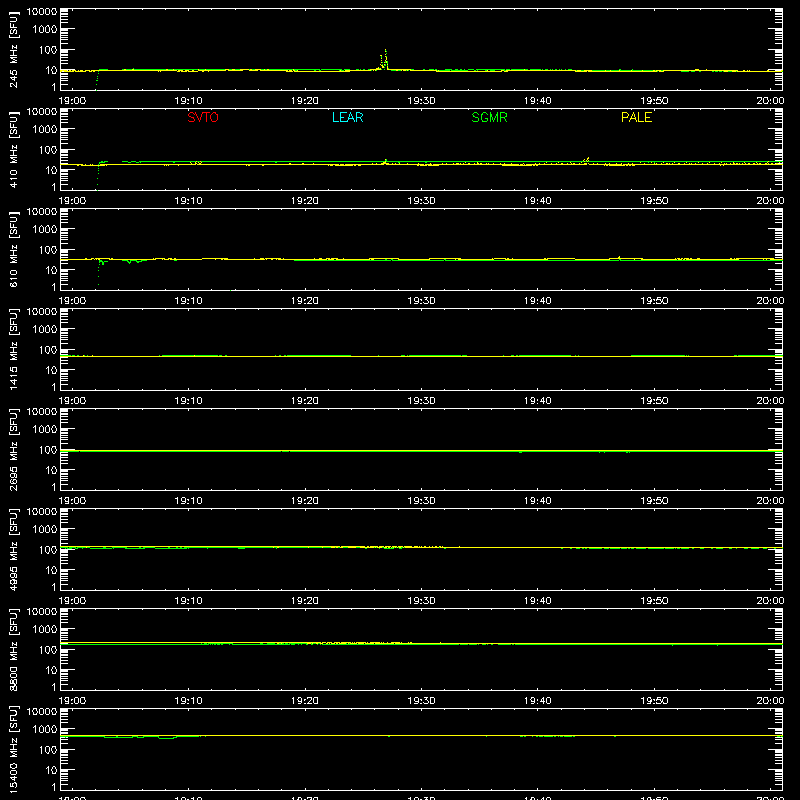Screen dimensions: 800x800
Task: Click the 20:00 tick label under 4995 MHz plot
Action: pos(770,601)
